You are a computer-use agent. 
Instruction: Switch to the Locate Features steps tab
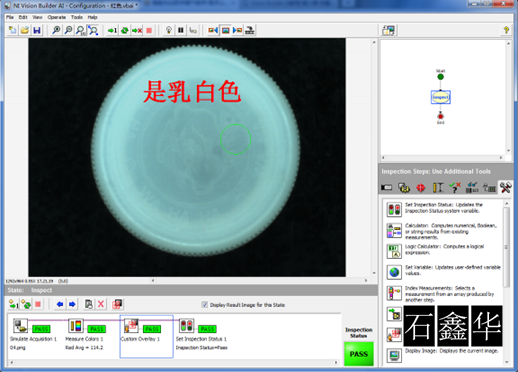421,187
